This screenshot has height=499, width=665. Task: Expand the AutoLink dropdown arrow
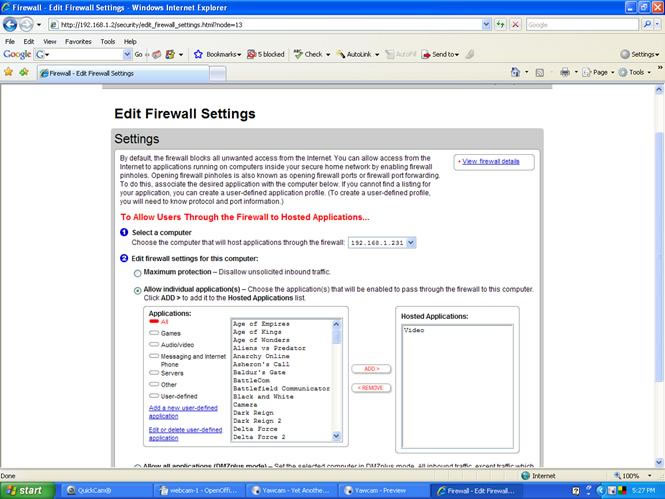(377, 55)
